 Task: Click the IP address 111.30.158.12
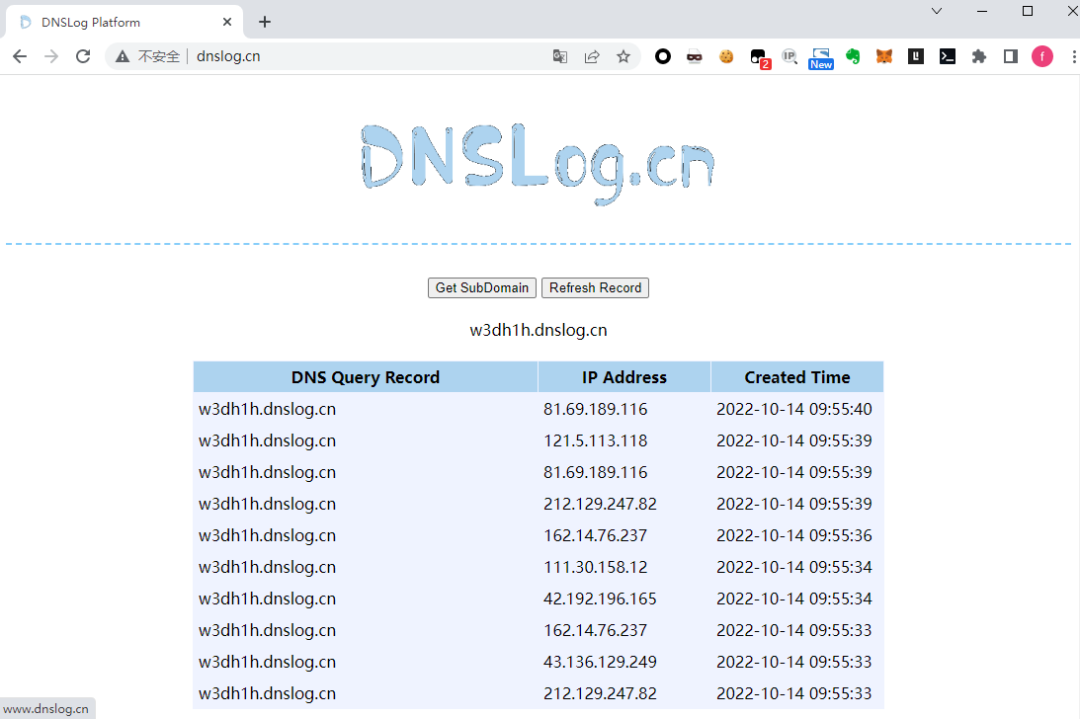point(595,567)
